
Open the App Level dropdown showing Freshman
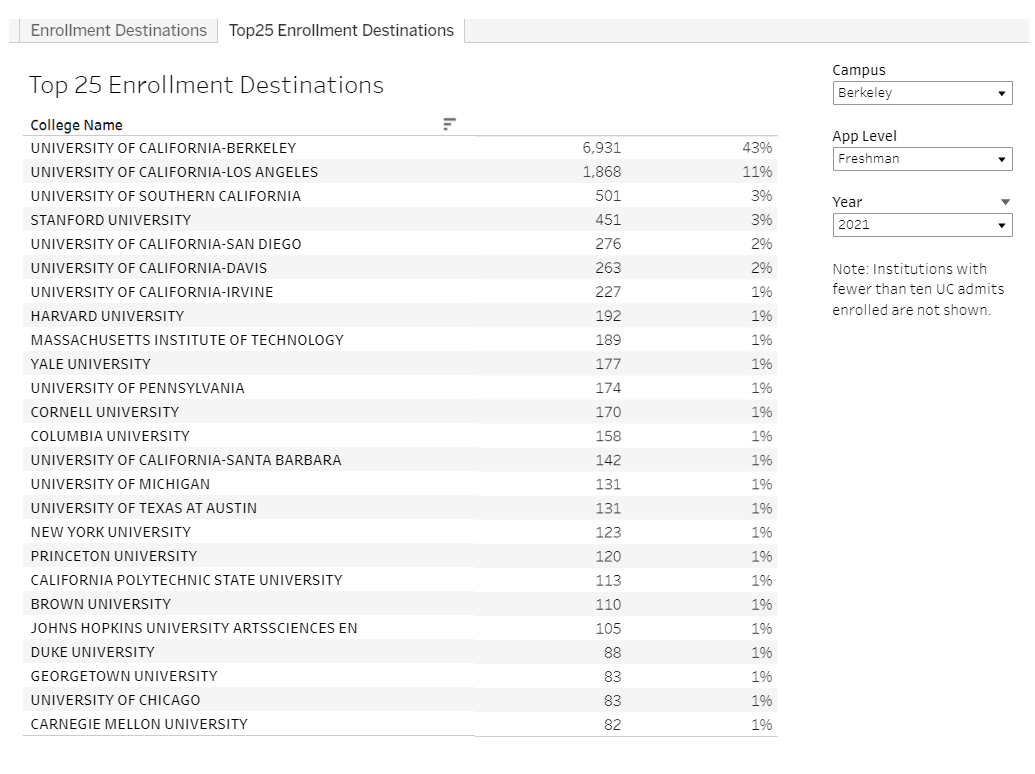coord(921,159)
